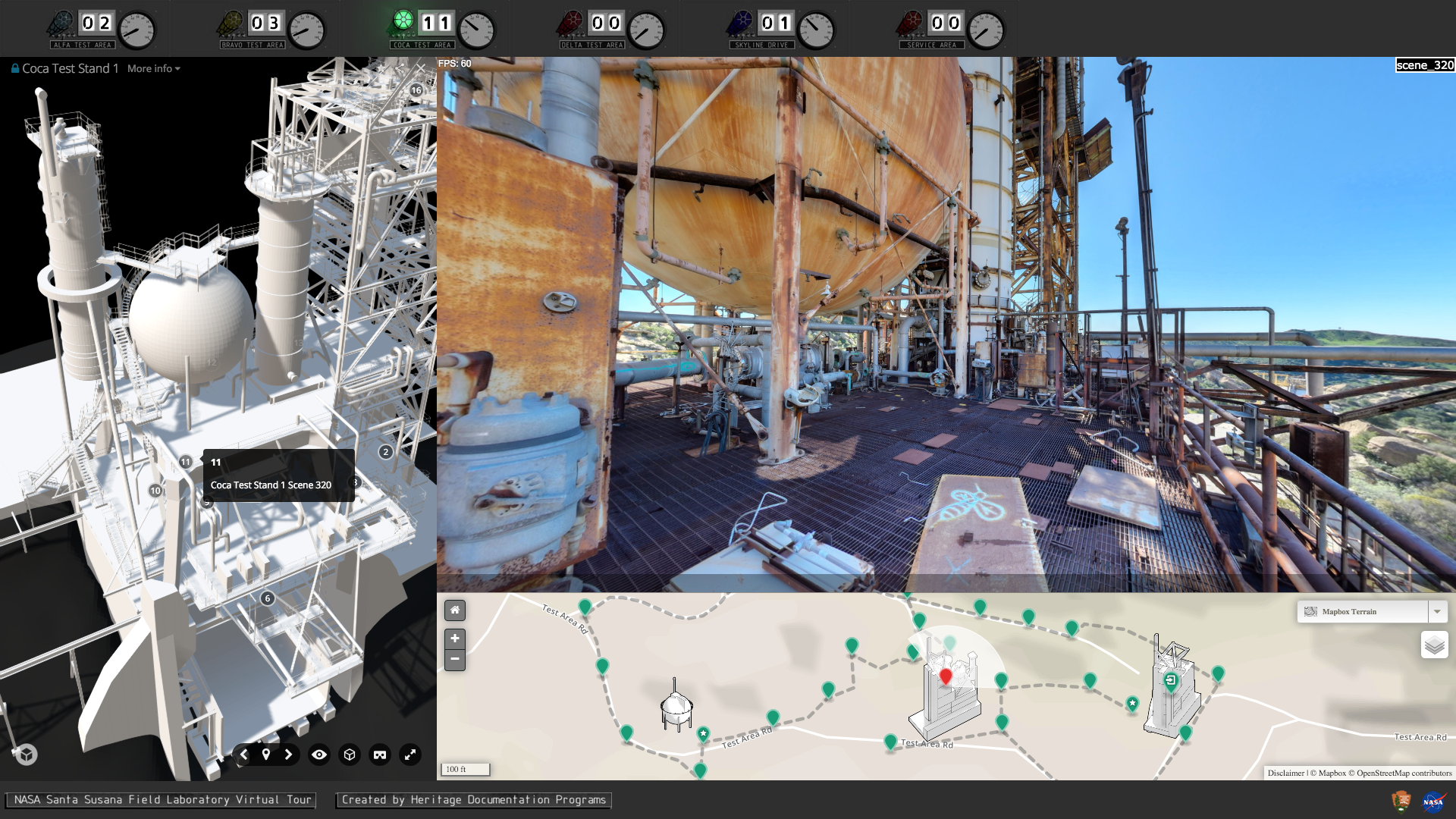The width and height of the screenshot is (1456, 819).
Task: Expand the basemap selector arrow
Action: pyautogui.click(x=1438, y=611)
